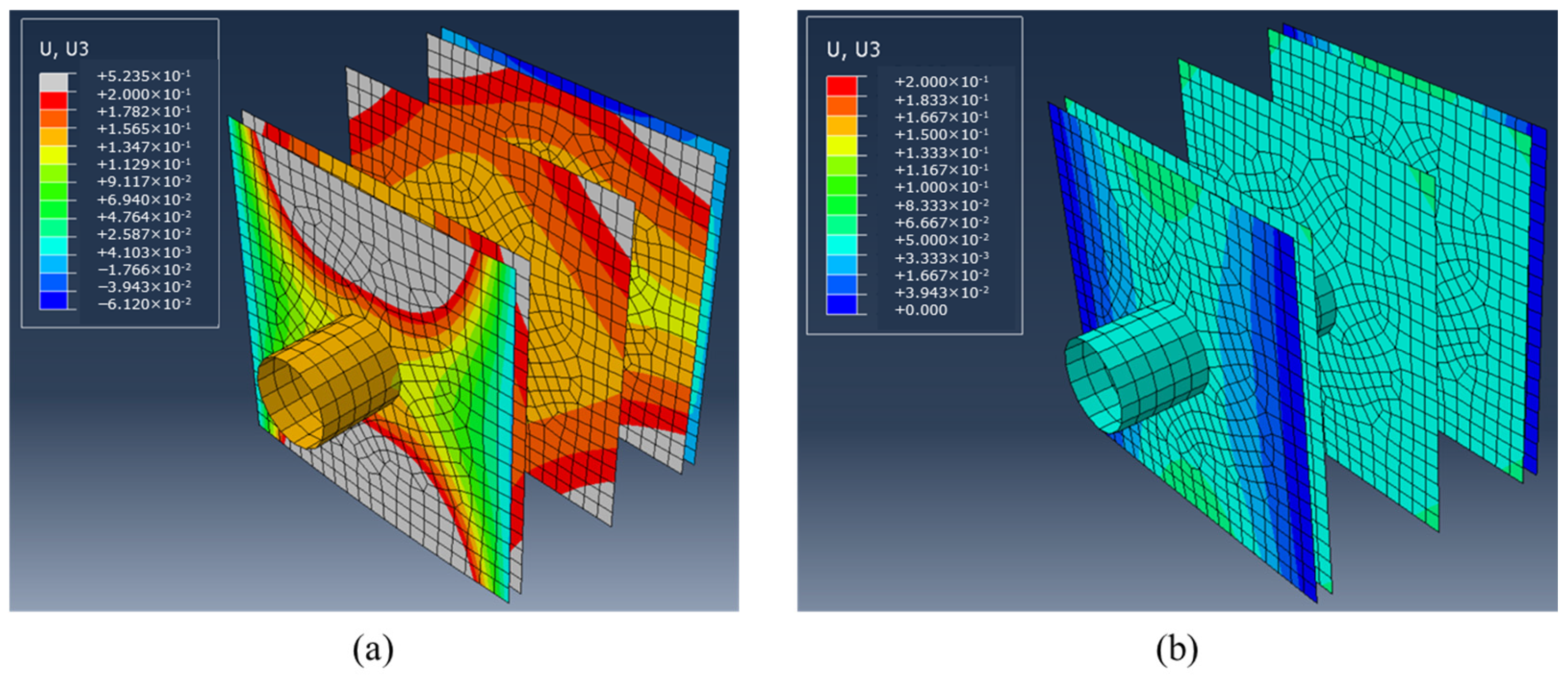The width and height of the screenshot is (1568, 677).
Task: Click the +1.000×10⁻¹ legend value
Action: (941, 187)
